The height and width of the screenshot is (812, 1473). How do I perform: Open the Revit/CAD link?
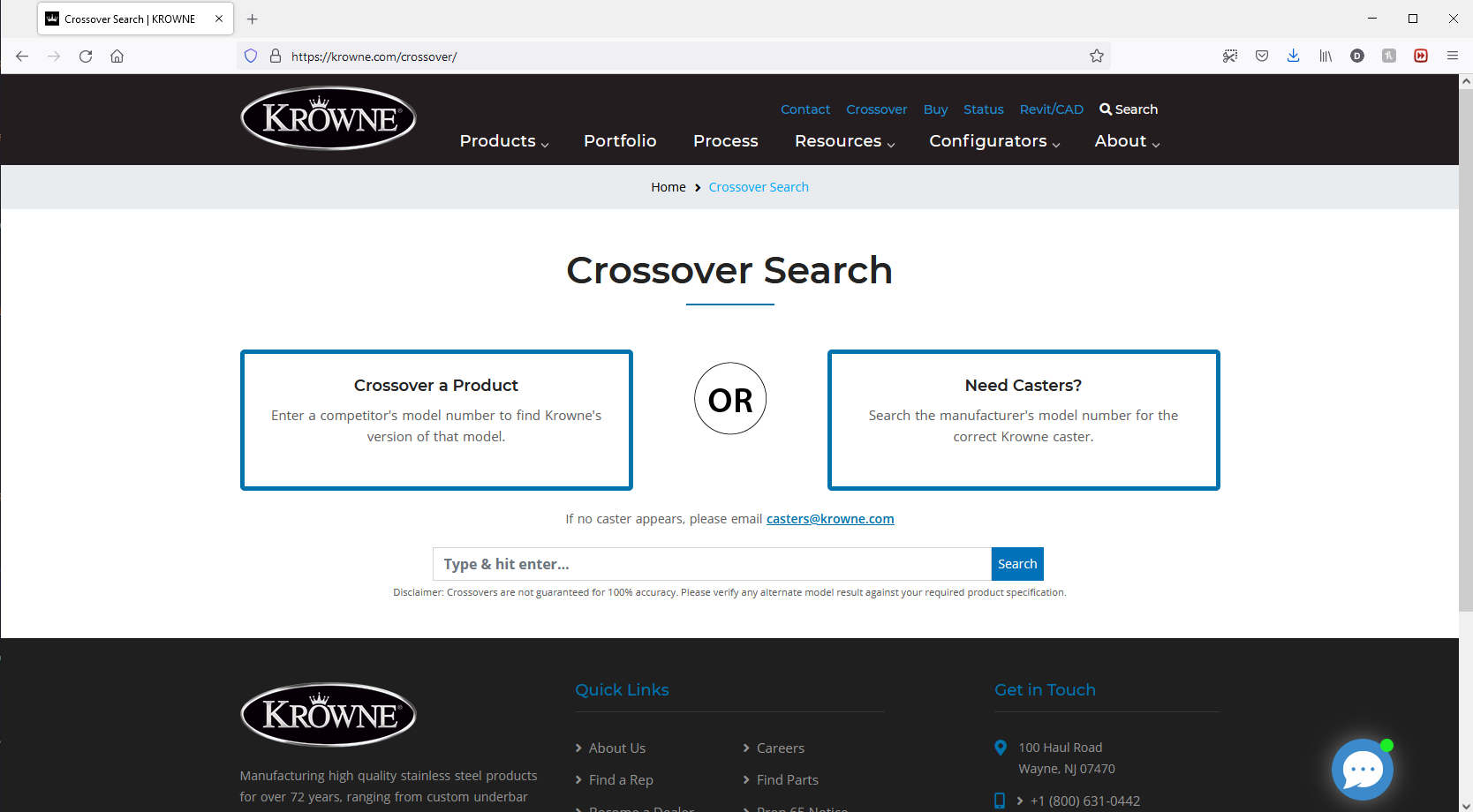coord(1052,109)
